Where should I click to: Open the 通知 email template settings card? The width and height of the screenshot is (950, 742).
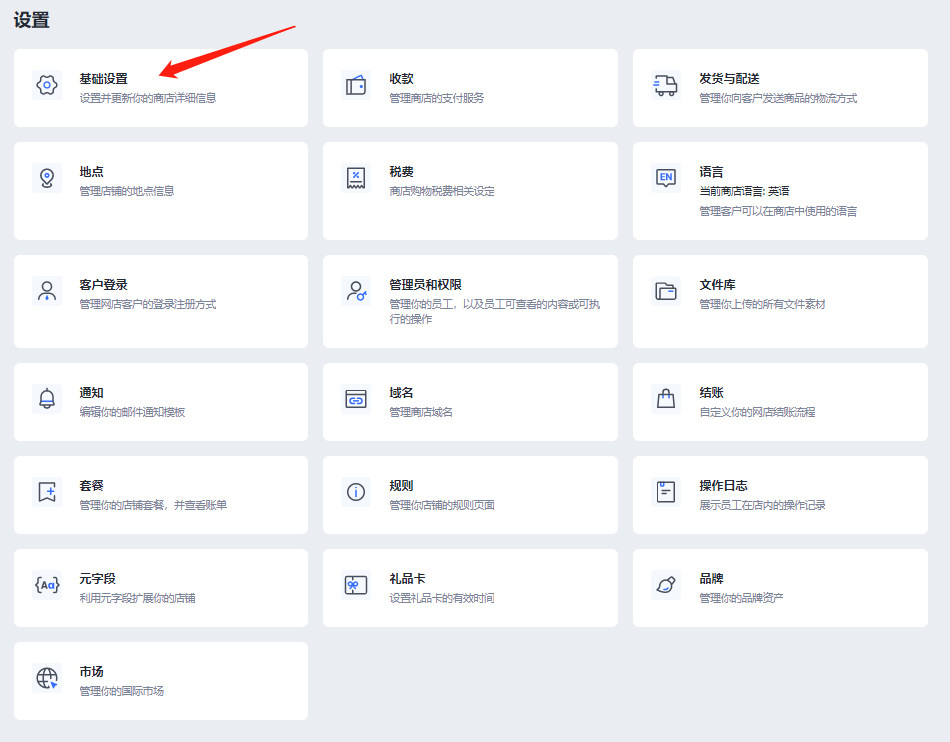(160, 402)
